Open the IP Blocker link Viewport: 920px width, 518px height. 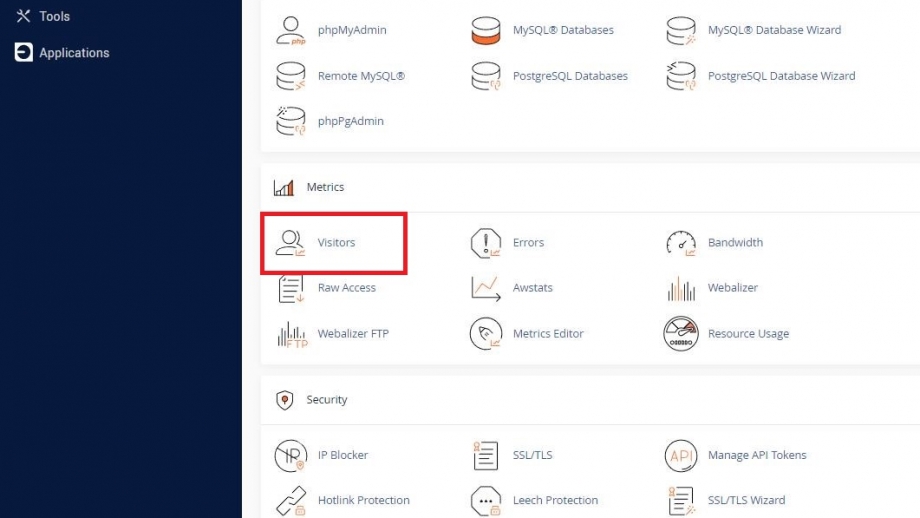(x=343, y=455)
